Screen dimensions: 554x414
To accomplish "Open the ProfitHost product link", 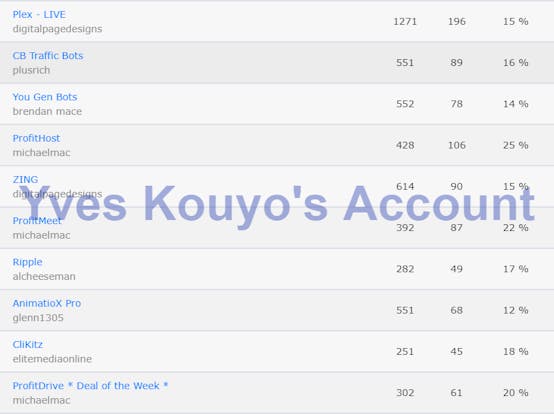I will point(36,138).
